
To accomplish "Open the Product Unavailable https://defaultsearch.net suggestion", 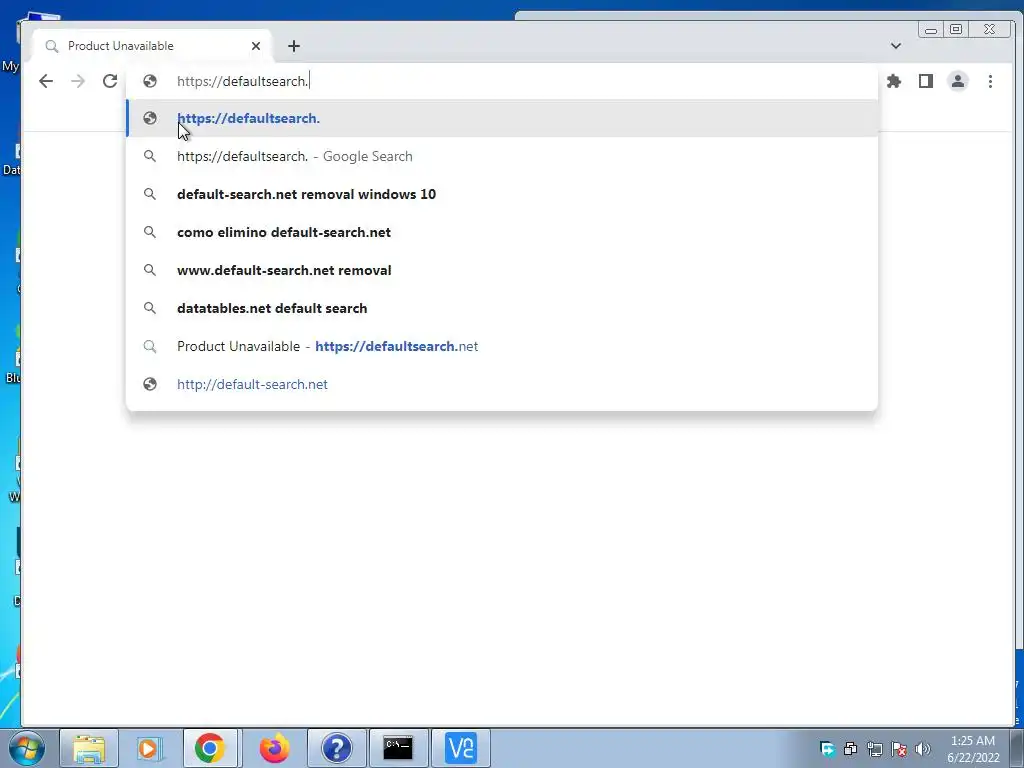I will (502, 345).
